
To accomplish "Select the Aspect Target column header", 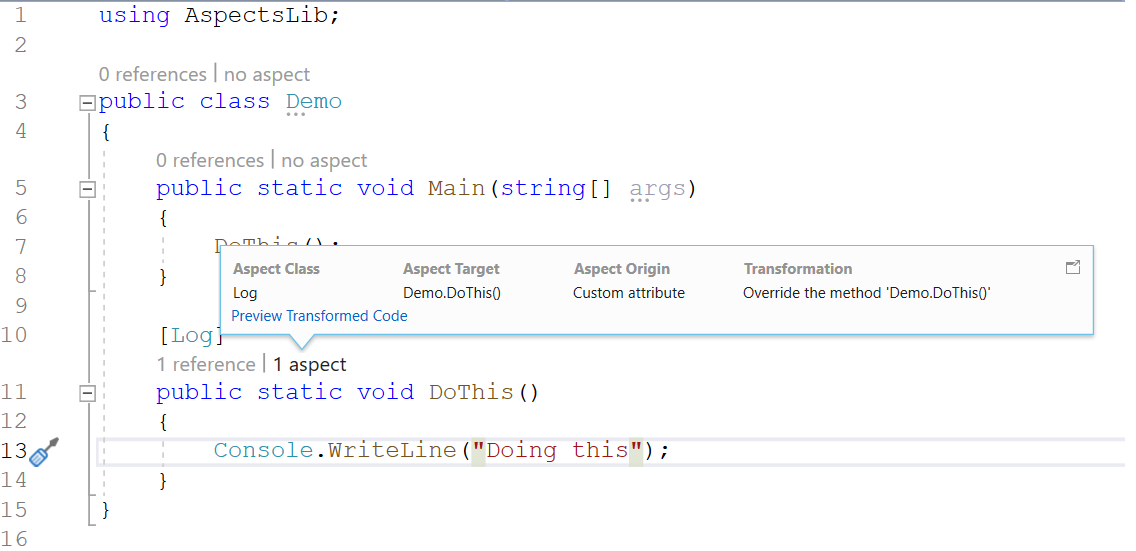I will pos(451,269).
